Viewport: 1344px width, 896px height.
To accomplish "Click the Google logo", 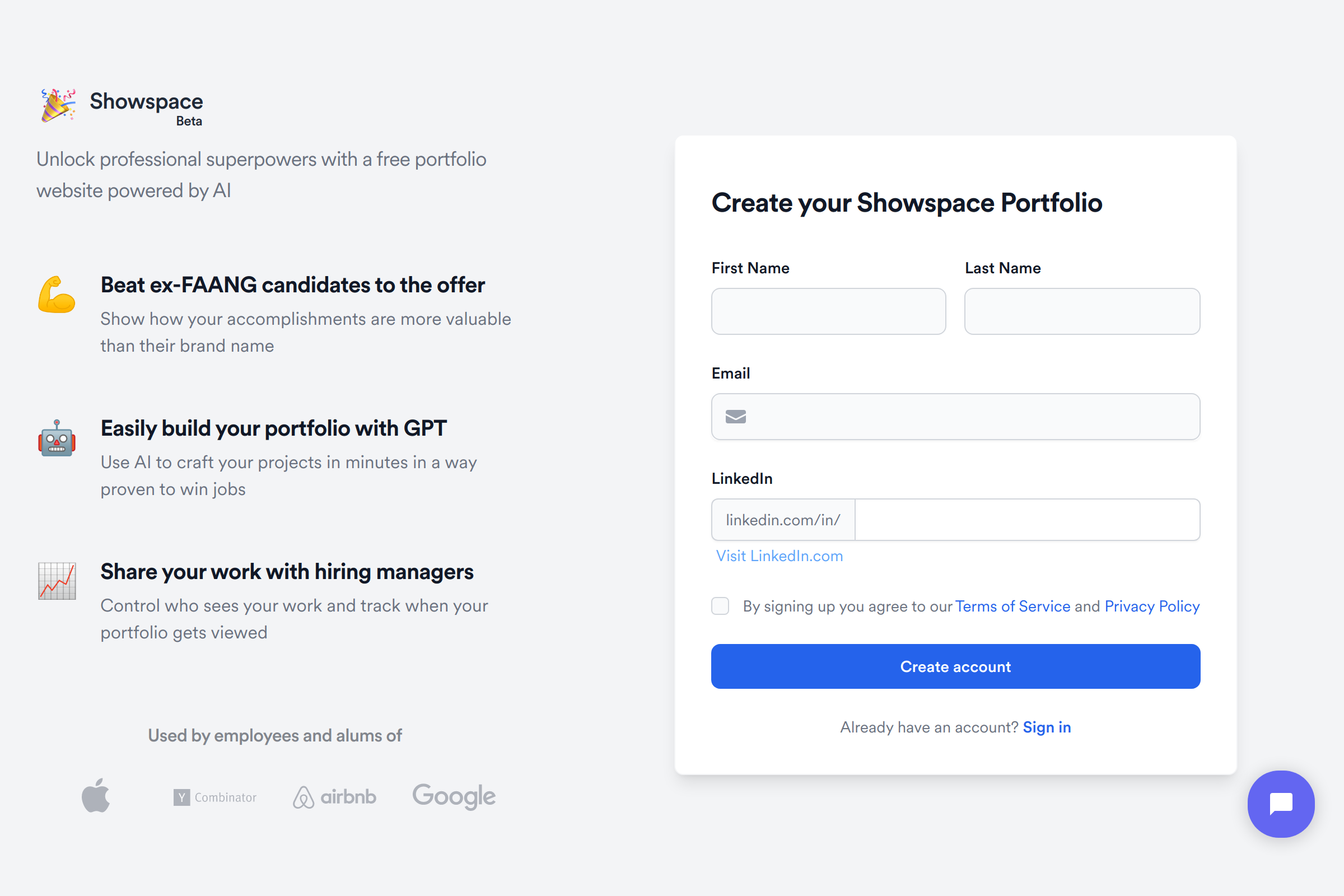I will [454, 796].
